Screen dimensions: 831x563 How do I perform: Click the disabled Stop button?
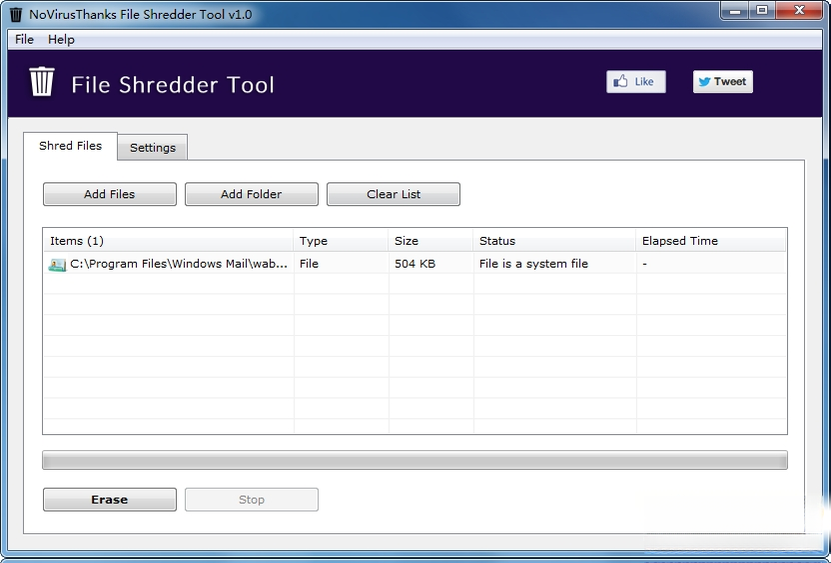(x=252, y=499)
